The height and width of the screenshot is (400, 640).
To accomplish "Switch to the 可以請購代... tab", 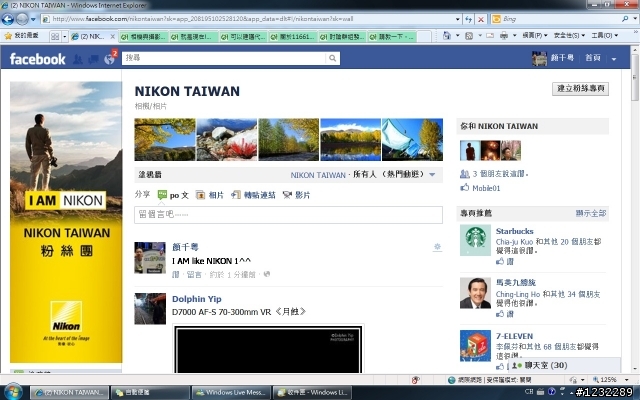I will tap(242, 37).
